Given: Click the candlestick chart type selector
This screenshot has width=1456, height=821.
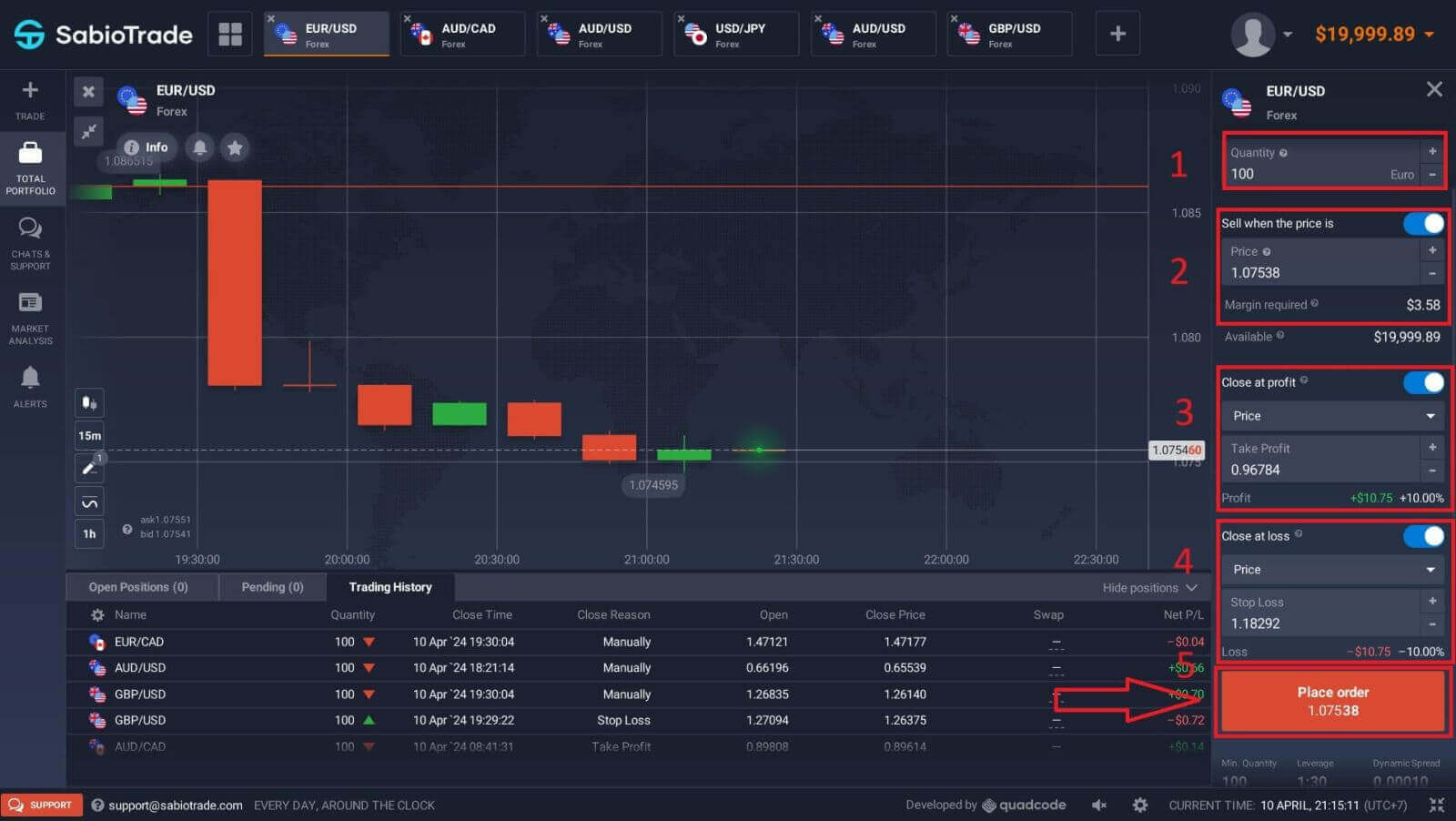Looking at the screenshot, I should (x=88, y=402).
